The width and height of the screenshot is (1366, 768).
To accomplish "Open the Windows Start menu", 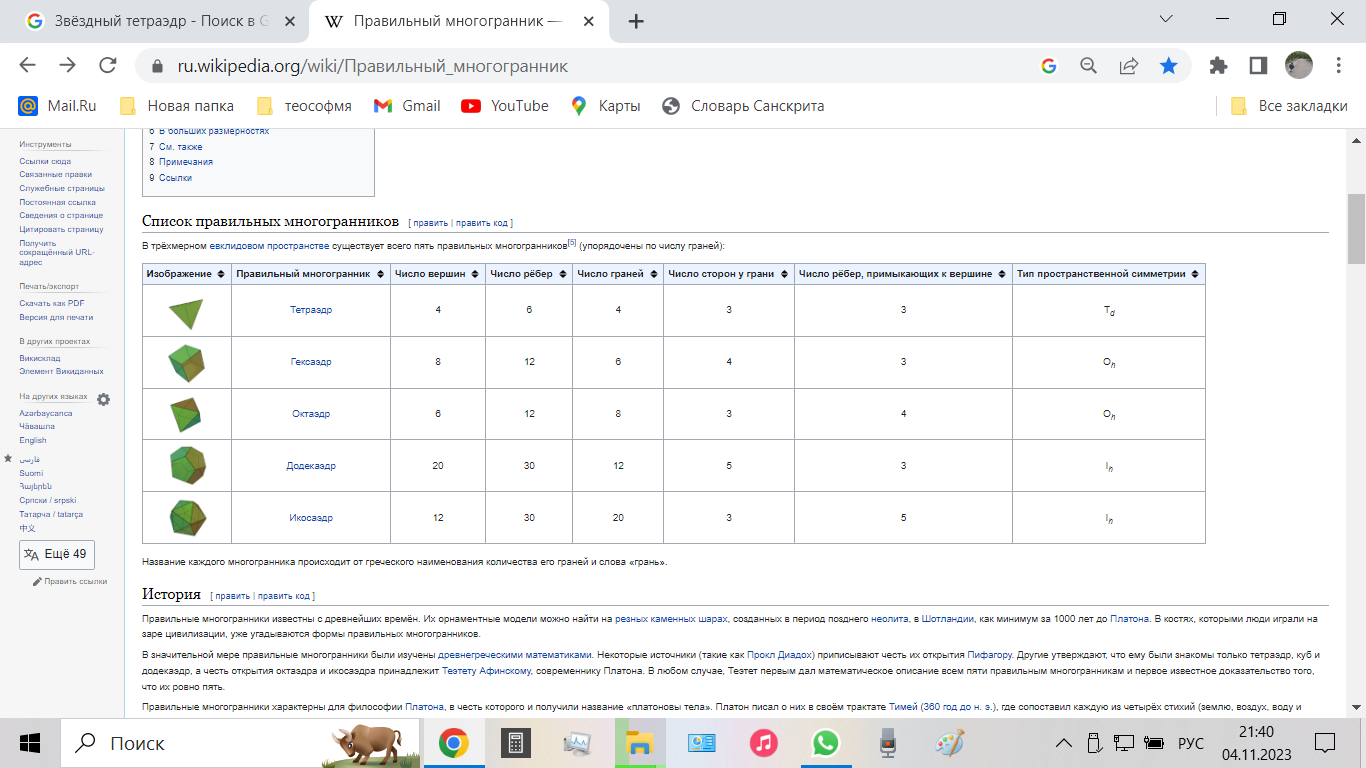I will pos(28,743).
